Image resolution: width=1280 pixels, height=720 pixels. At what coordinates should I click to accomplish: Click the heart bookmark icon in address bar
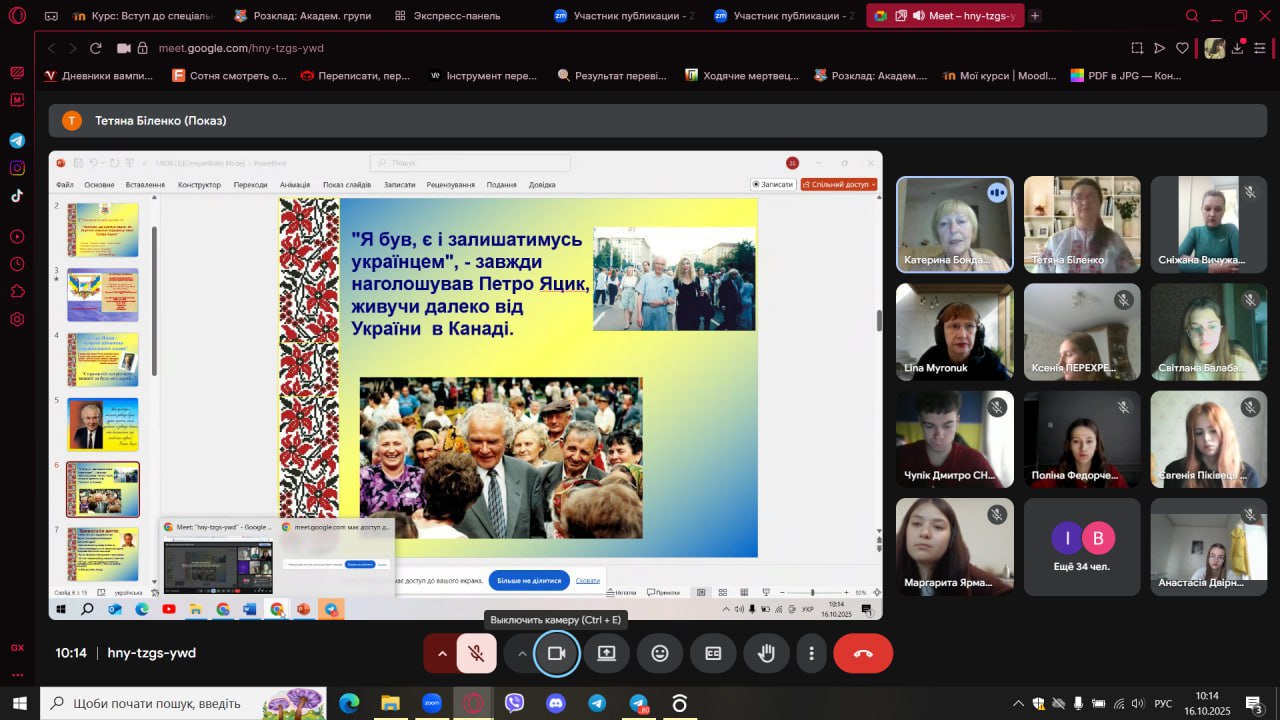point(1182,48)
